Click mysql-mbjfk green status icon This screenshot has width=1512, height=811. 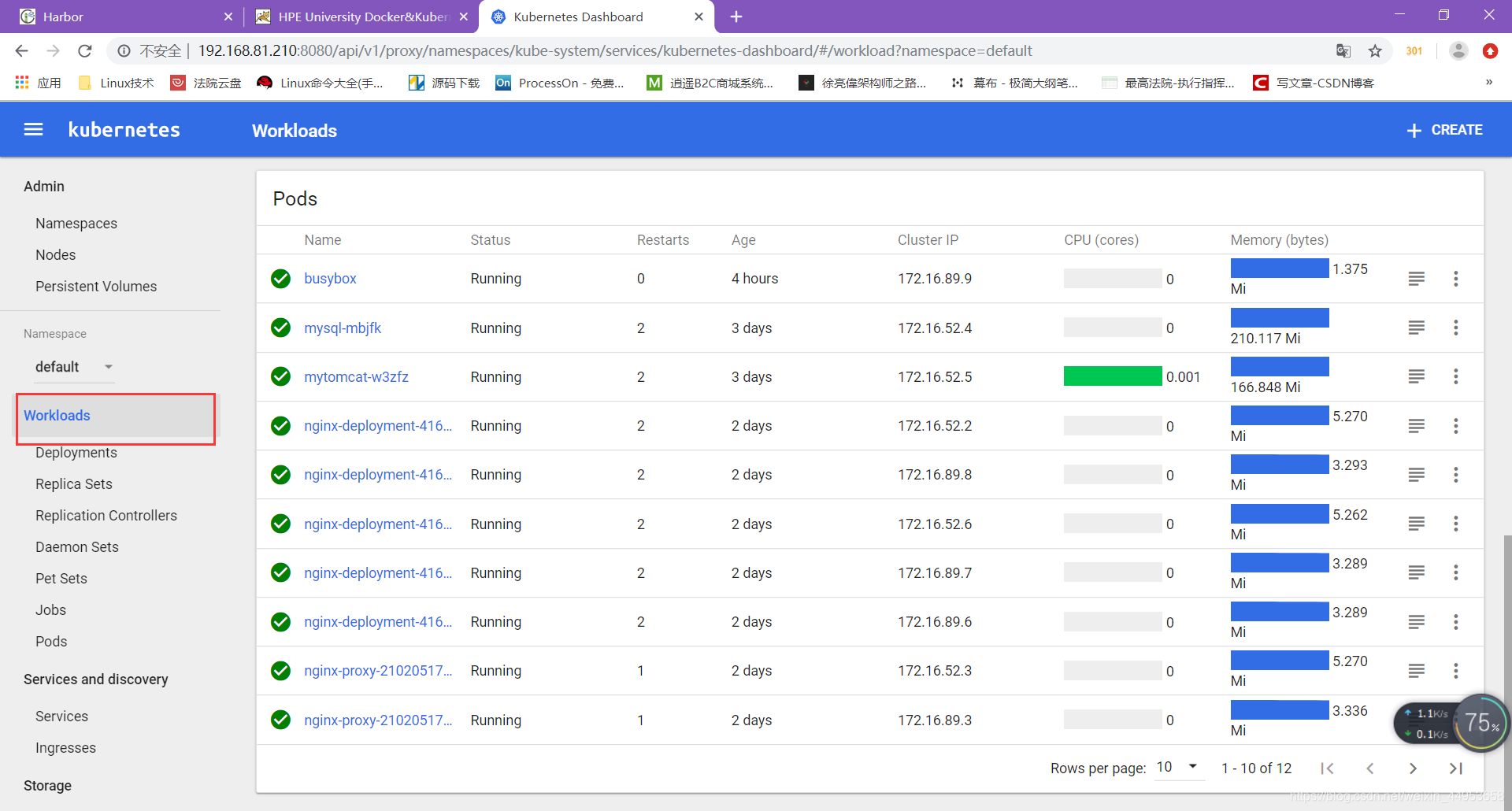[x=280, y=328]
